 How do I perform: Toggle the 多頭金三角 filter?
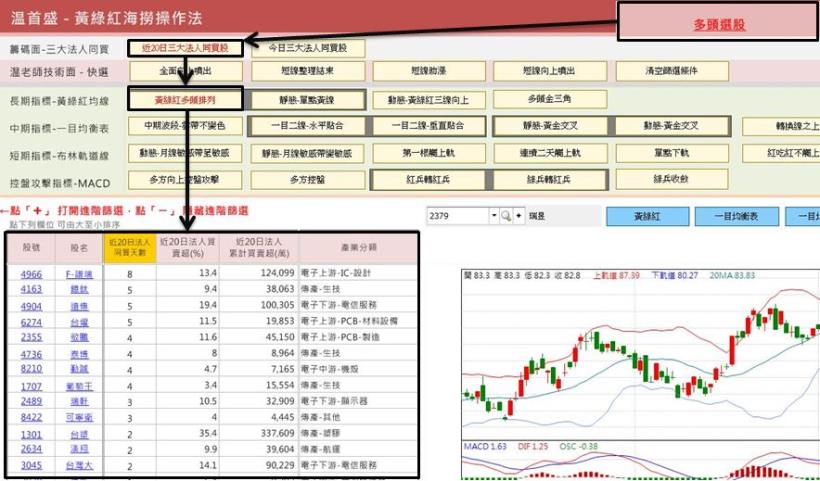pos(550,99)
